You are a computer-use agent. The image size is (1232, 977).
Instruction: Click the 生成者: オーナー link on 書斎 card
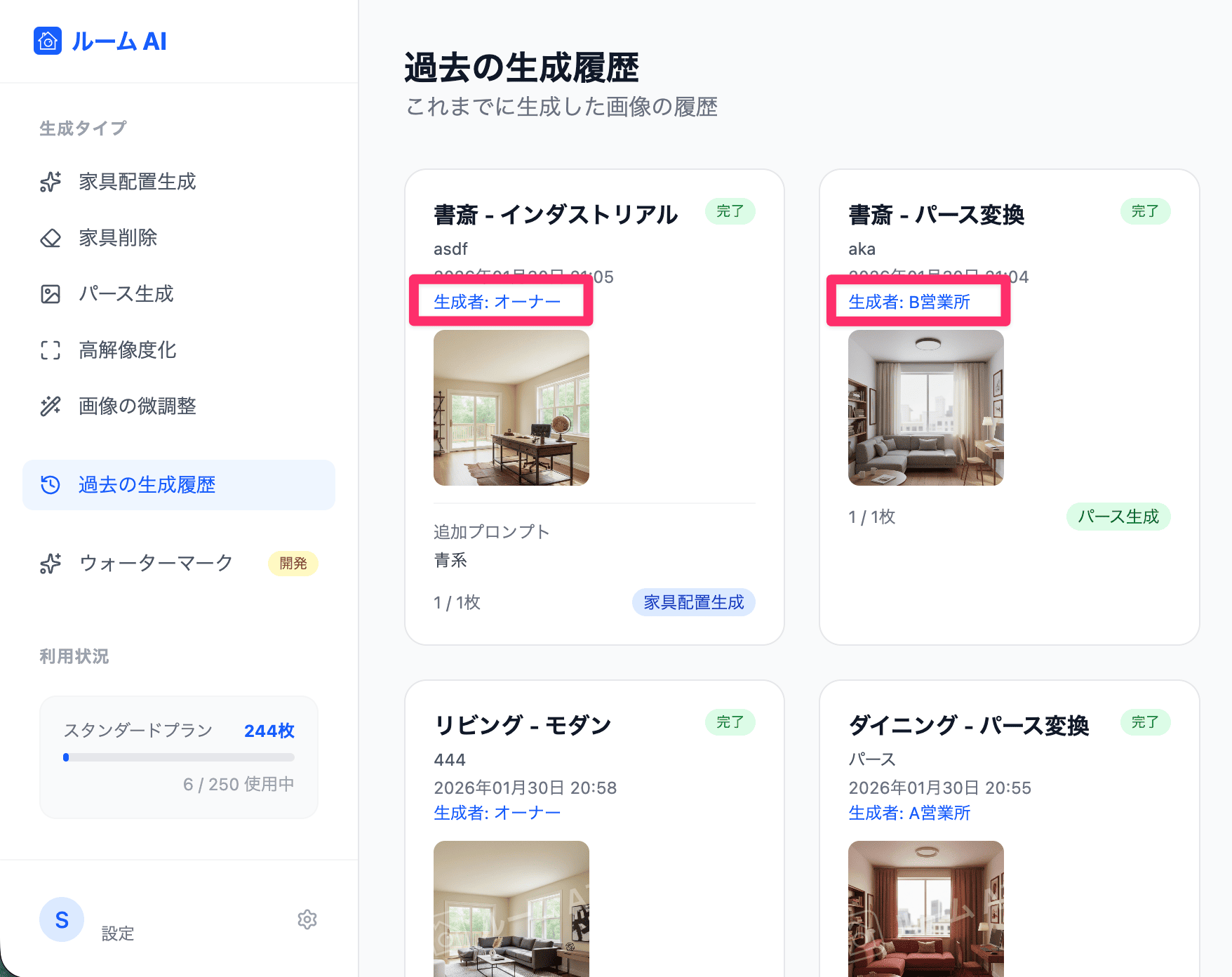point(497,302)
